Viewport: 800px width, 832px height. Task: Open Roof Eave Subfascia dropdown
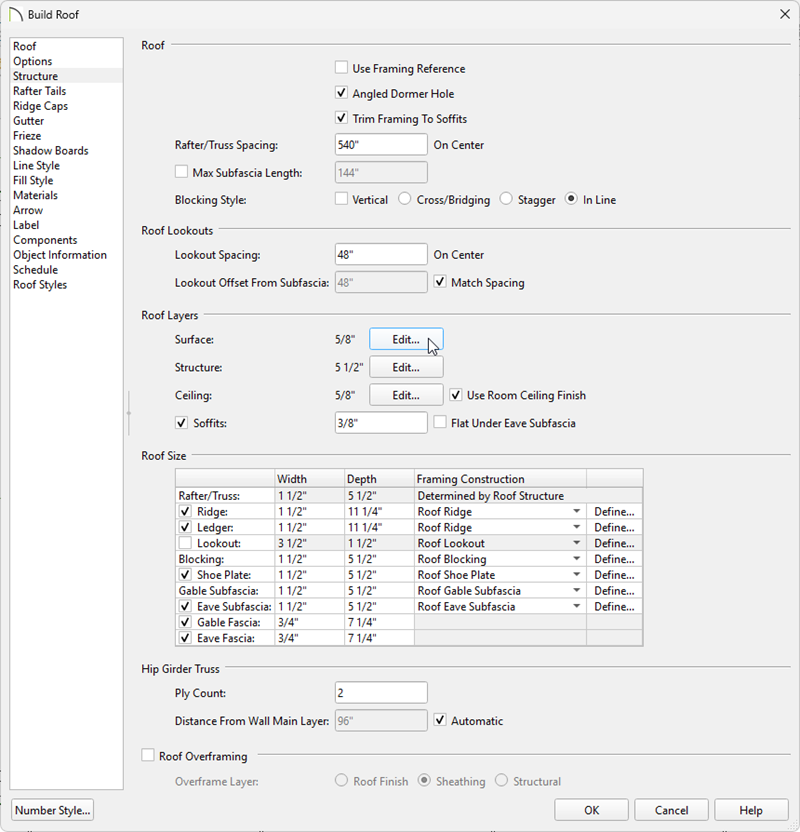coord(576,606)
